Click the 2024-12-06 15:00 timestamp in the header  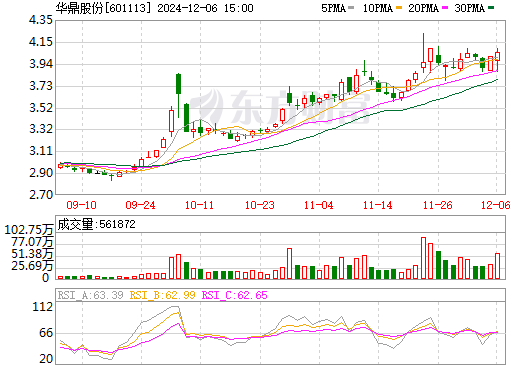[205, 8]
